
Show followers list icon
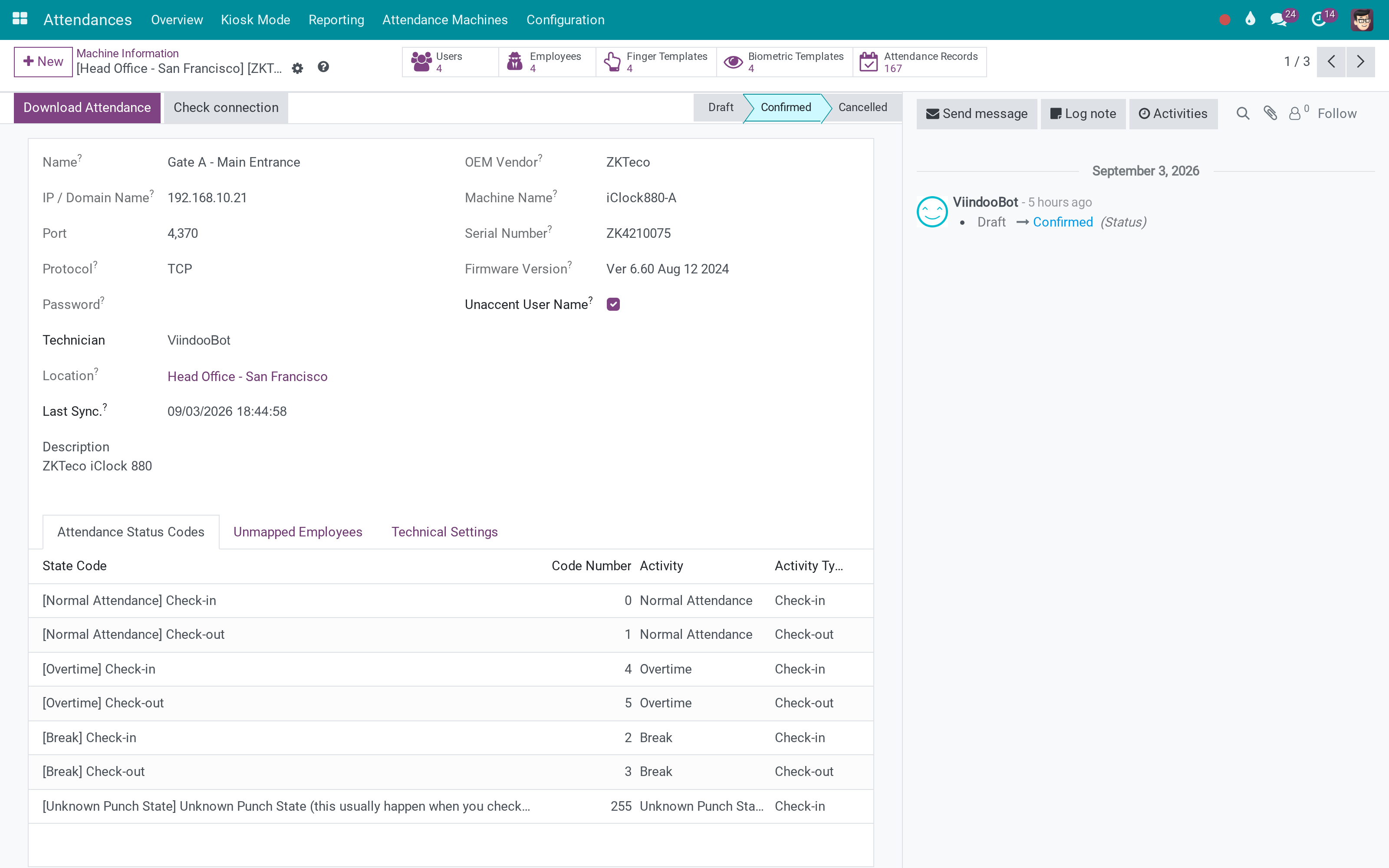[1298, 112]
